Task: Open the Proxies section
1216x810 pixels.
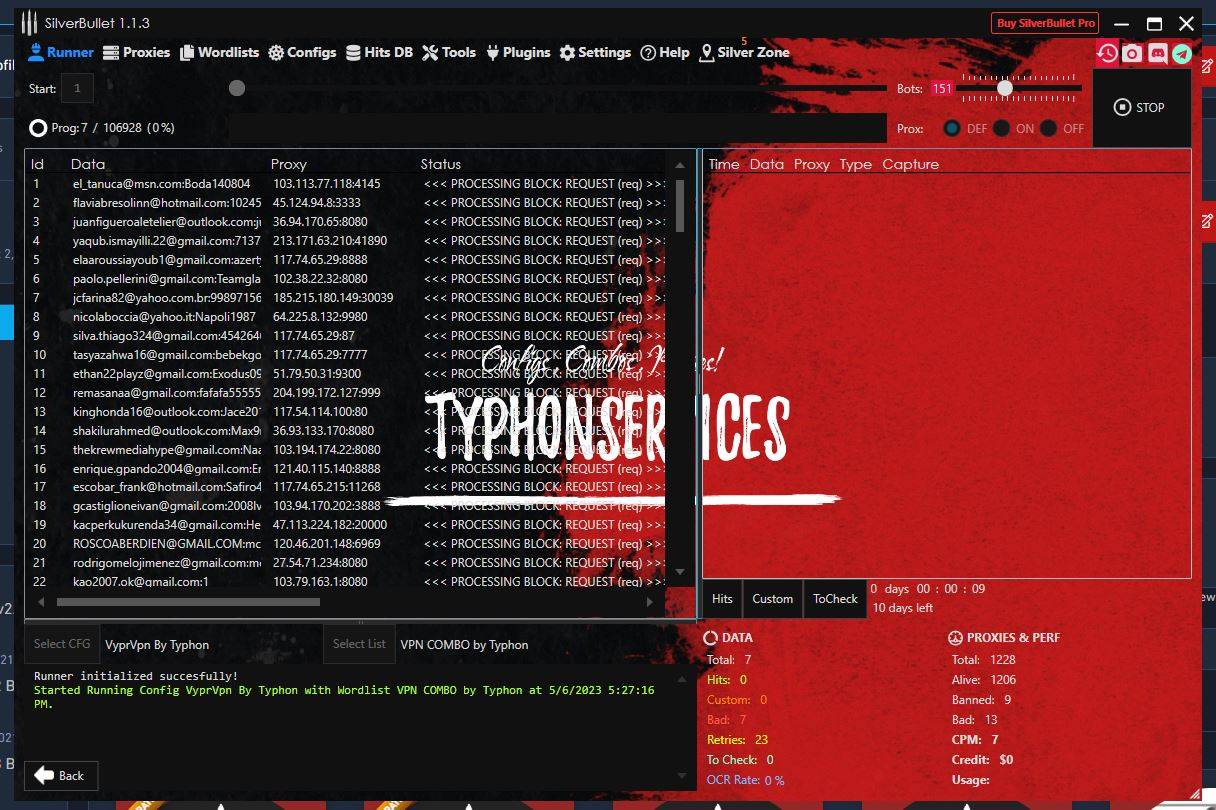Action: click(136, 52)
